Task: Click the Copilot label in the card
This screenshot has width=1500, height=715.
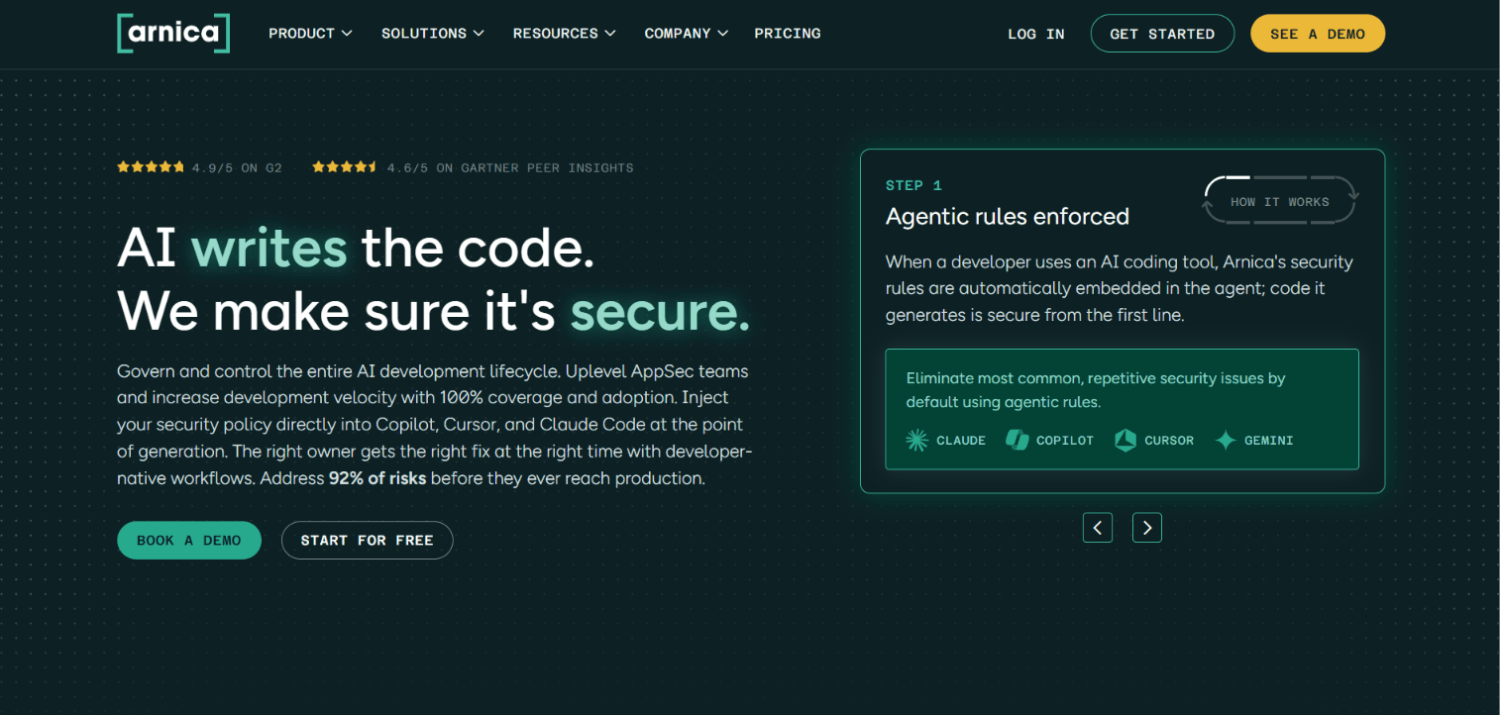Action: [1065, 440]
